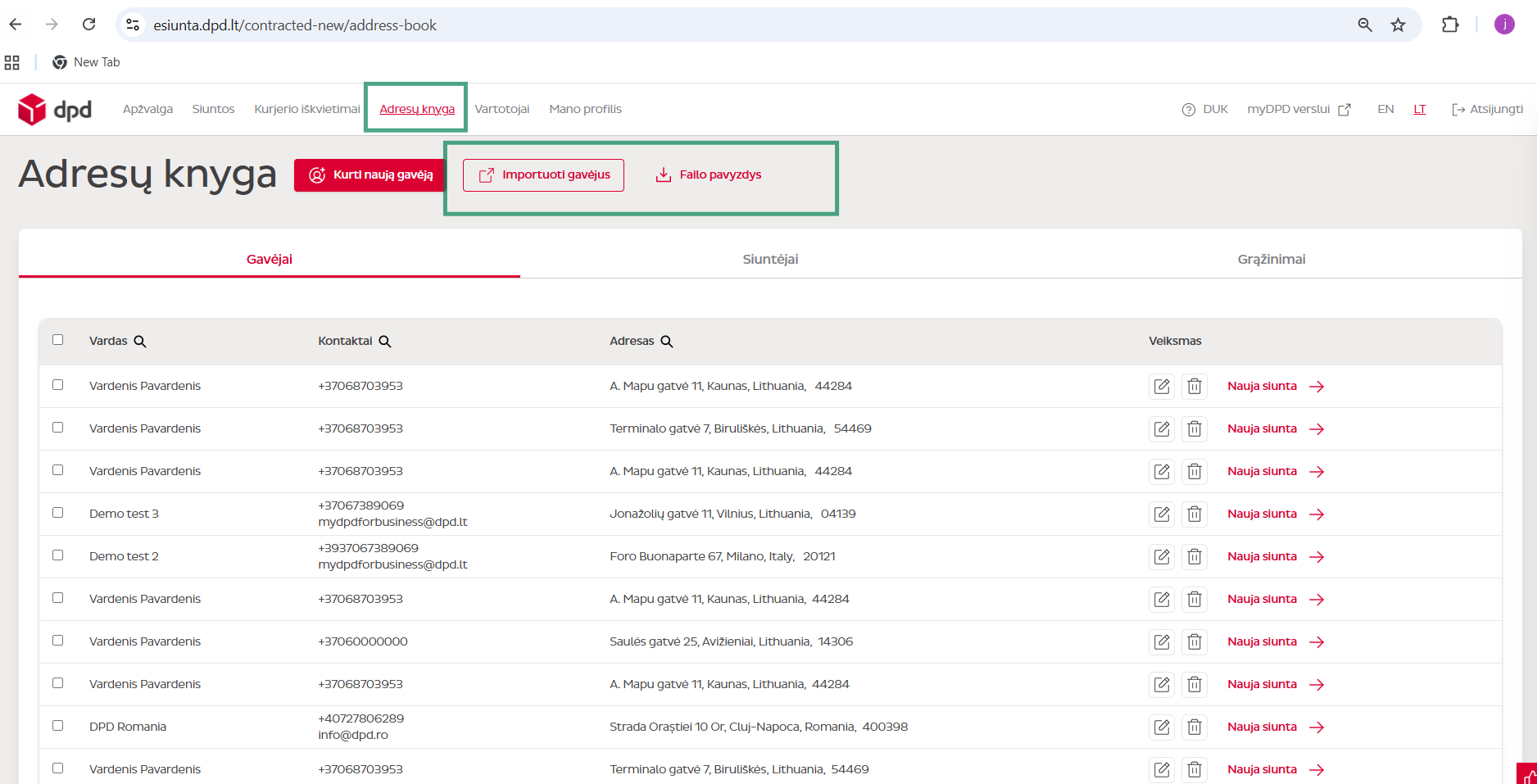1537x784 pixels.
Task: Click the email info@dpd.ro
Action: pyautogui.click(x=353, y=735)
